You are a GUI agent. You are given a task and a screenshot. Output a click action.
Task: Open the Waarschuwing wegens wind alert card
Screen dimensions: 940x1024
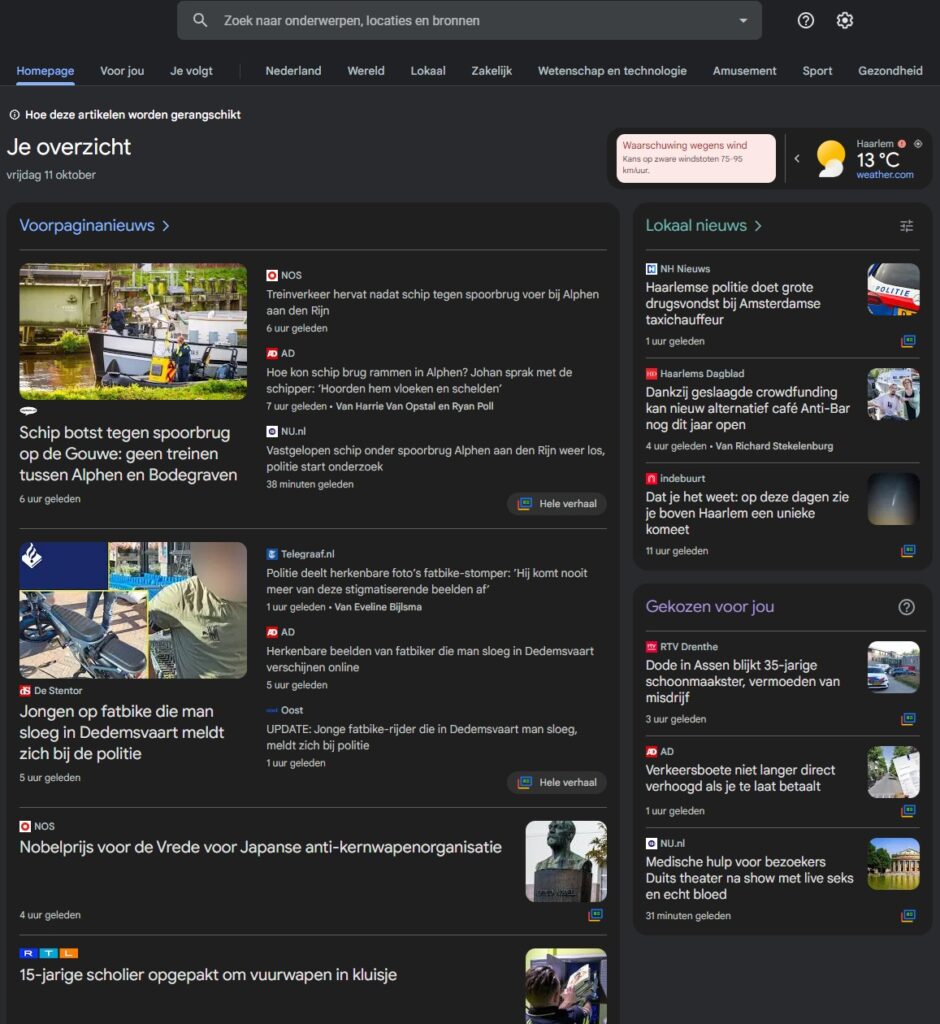point(696,158)
